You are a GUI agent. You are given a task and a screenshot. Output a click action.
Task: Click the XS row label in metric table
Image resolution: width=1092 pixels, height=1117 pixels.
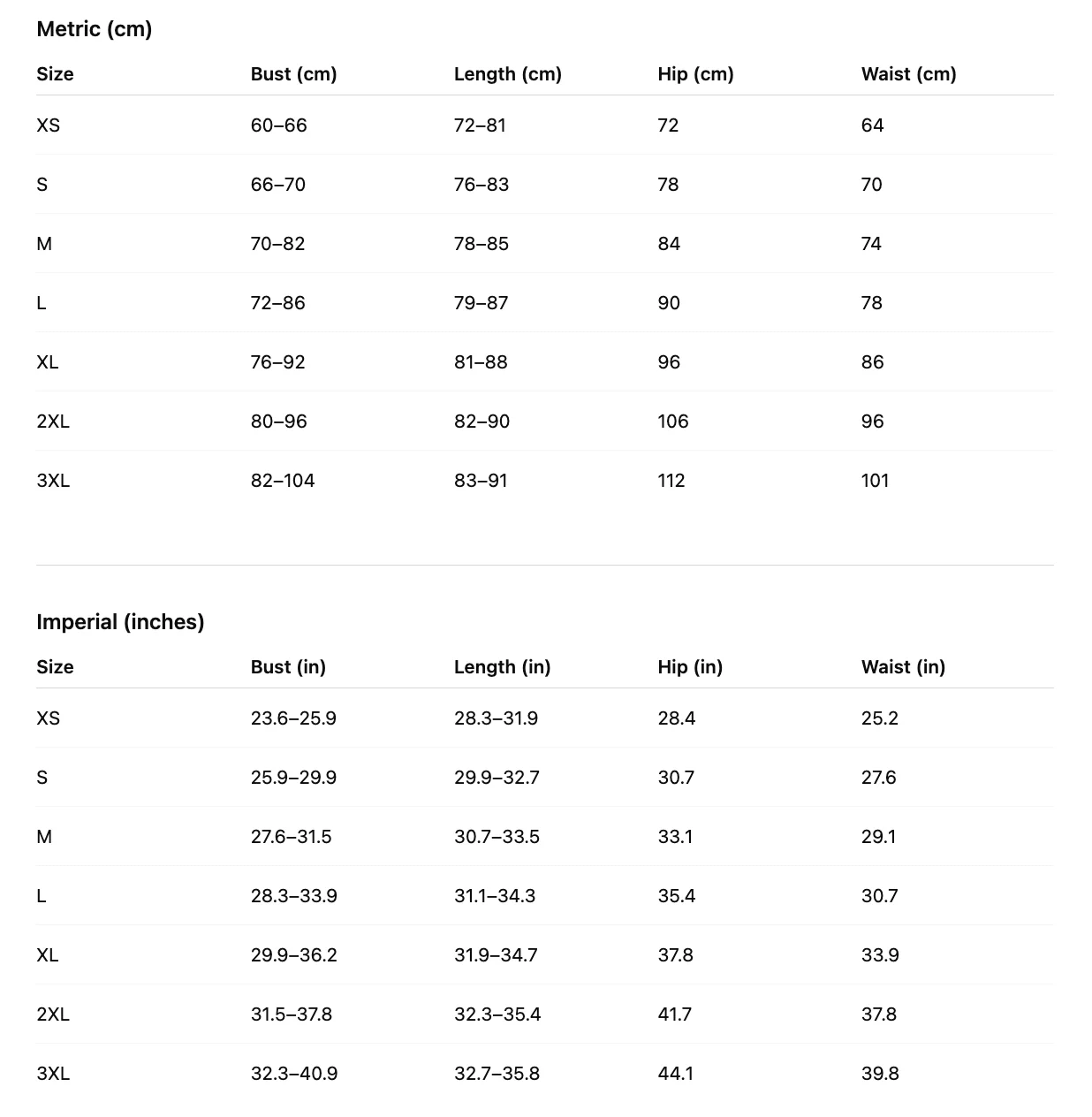pyautogui.click(x=49, y=125)
